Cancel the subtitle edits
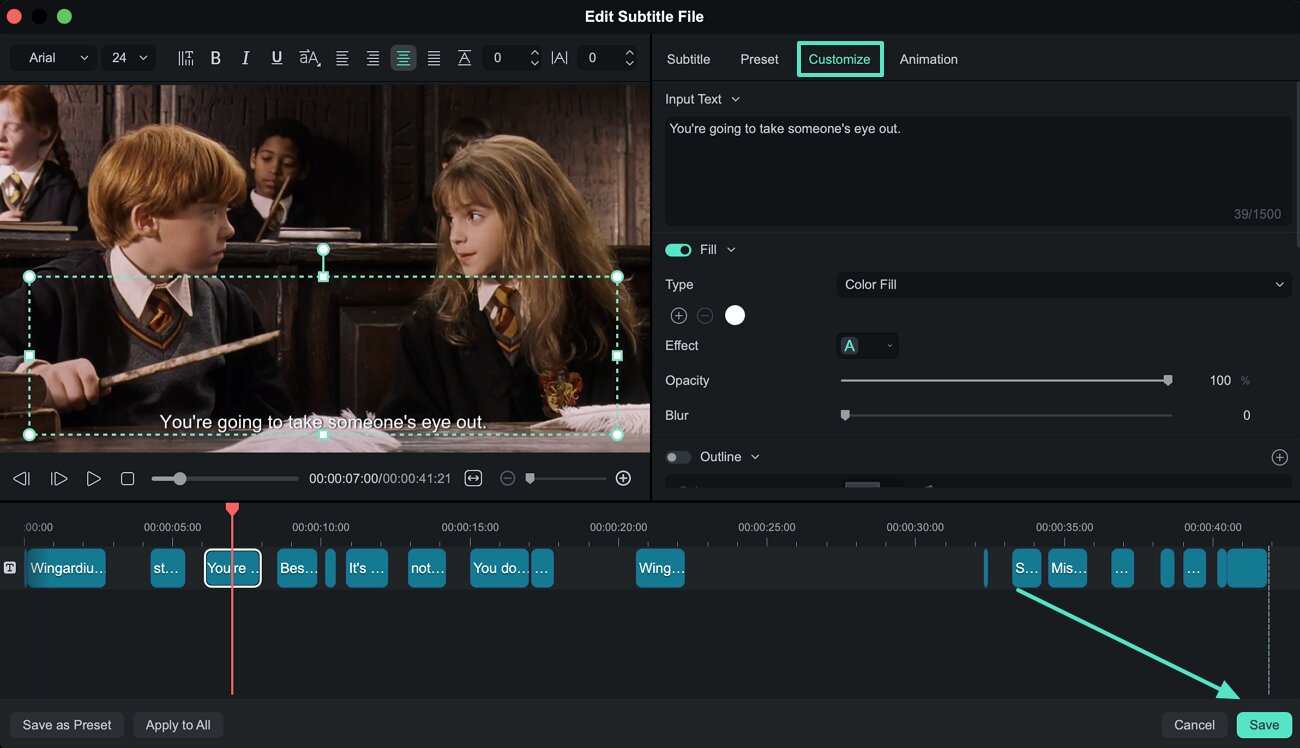The height and width of the screenshot is (748, 1300). [1194, 725]
